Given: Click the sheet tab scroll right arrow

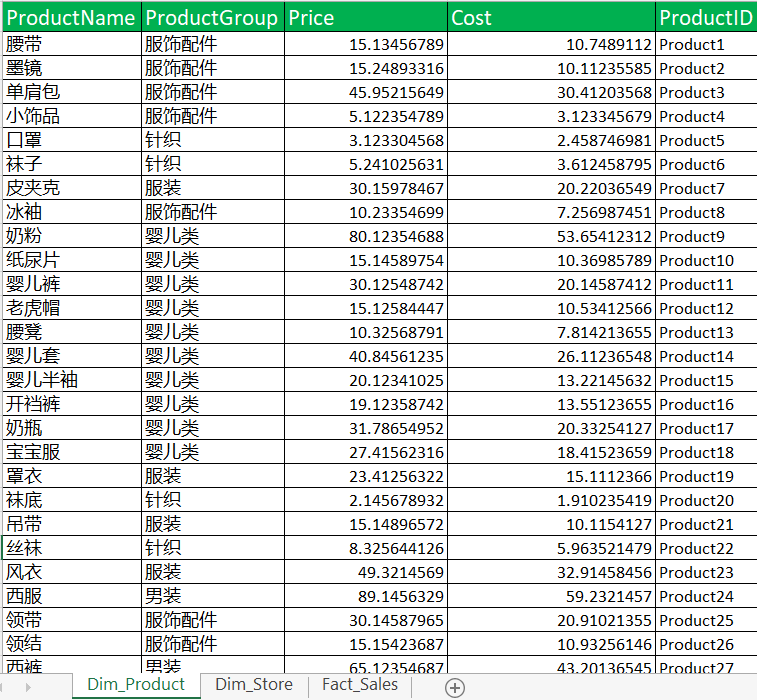Looking at the screenshot, I should (28, 687).
